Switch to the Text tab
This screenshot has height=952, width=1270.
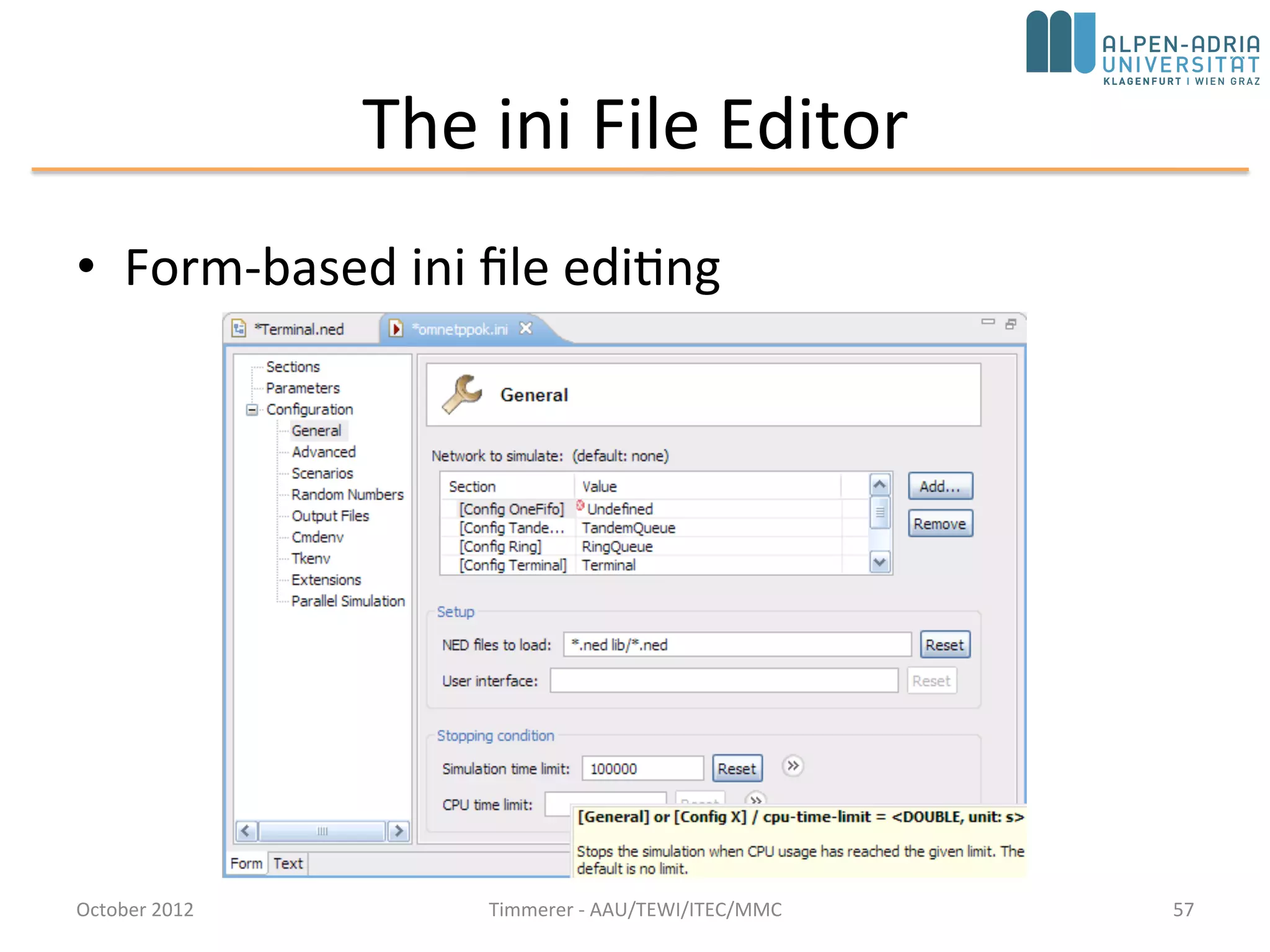[x=288, y=863]
